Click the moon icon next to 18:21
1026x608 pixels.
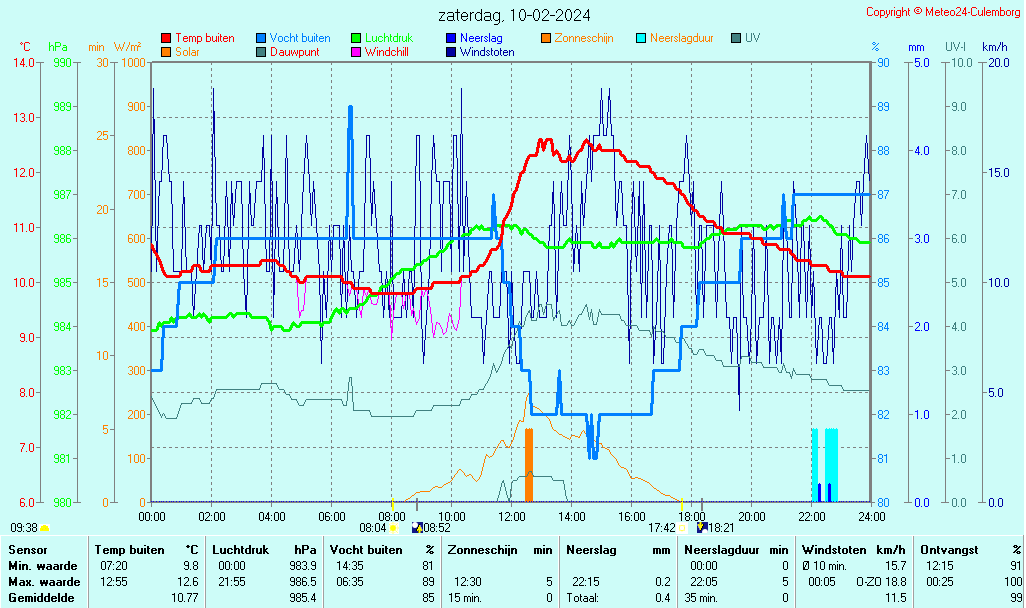[701, 527]
